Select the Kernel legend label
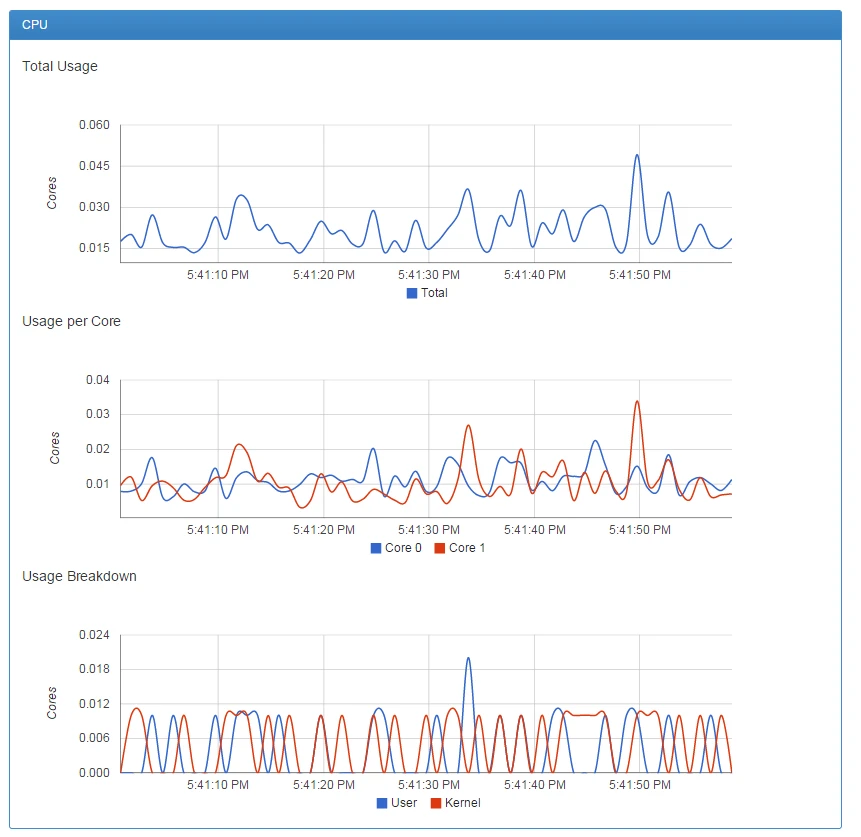Viewport: 861px width, 837px height. [462, 803]
